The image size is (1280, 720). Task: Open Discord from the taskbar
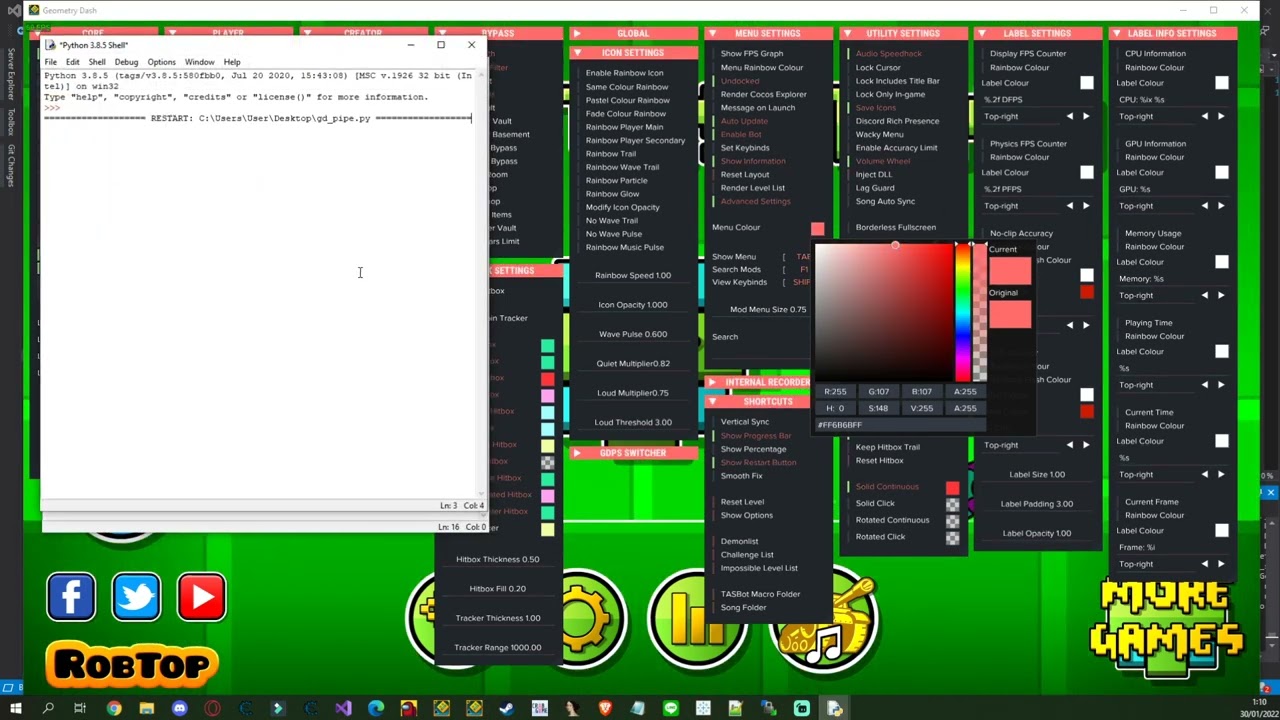[179, 709]
